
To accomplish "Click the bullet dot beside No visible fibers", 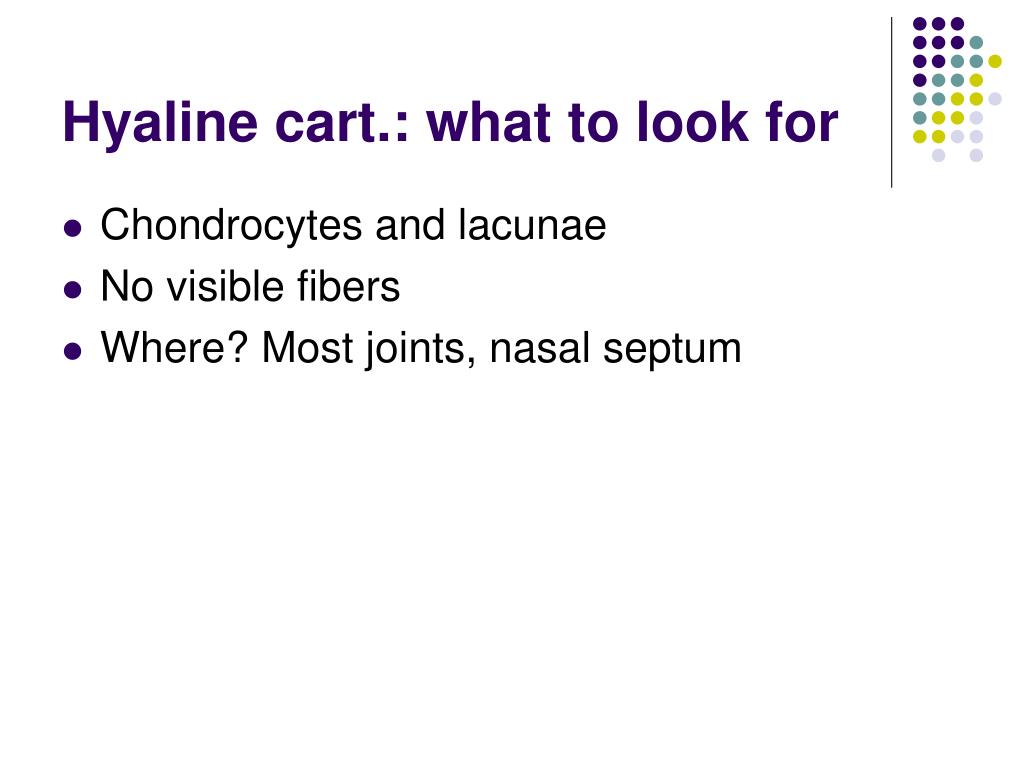I will tap(73, 289).
